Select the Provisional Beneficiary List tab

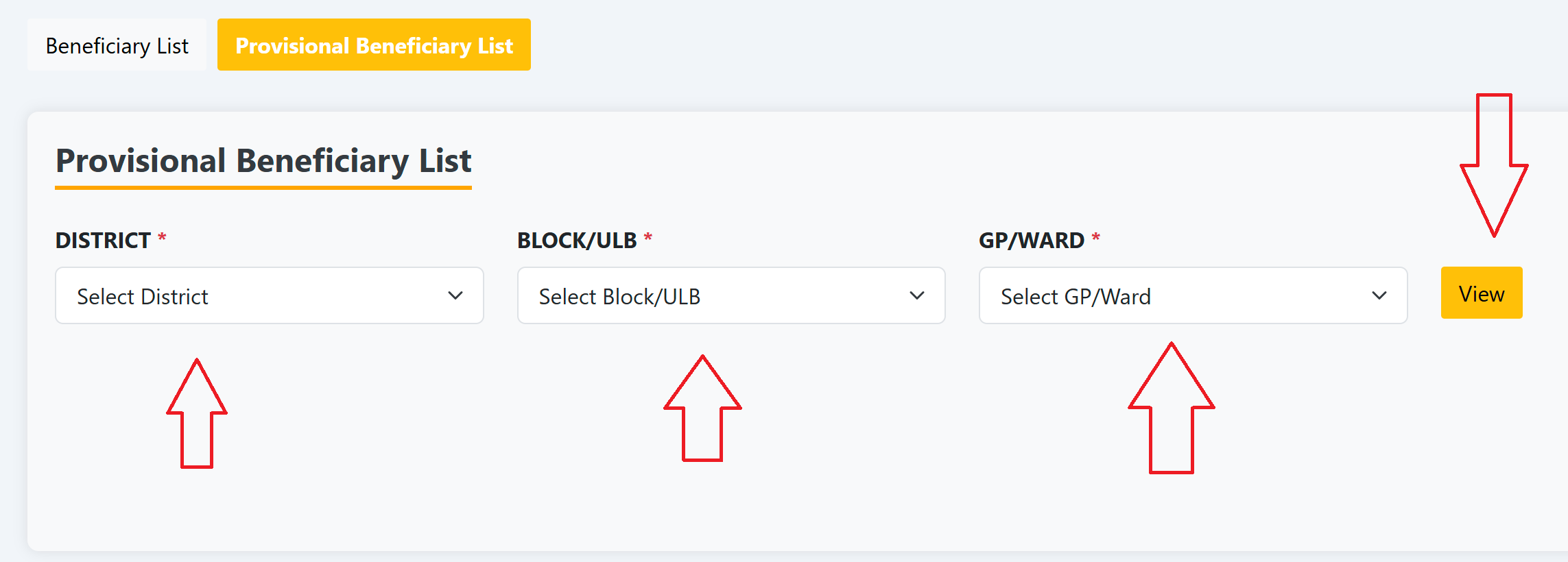(374, 45)
